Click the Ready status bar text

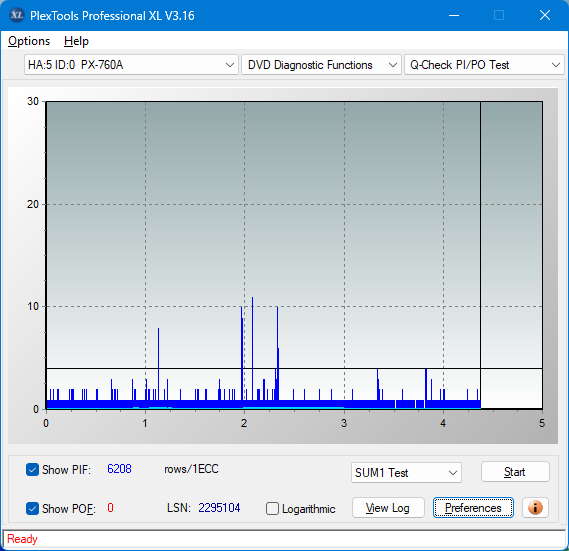[x=22, y=539]
